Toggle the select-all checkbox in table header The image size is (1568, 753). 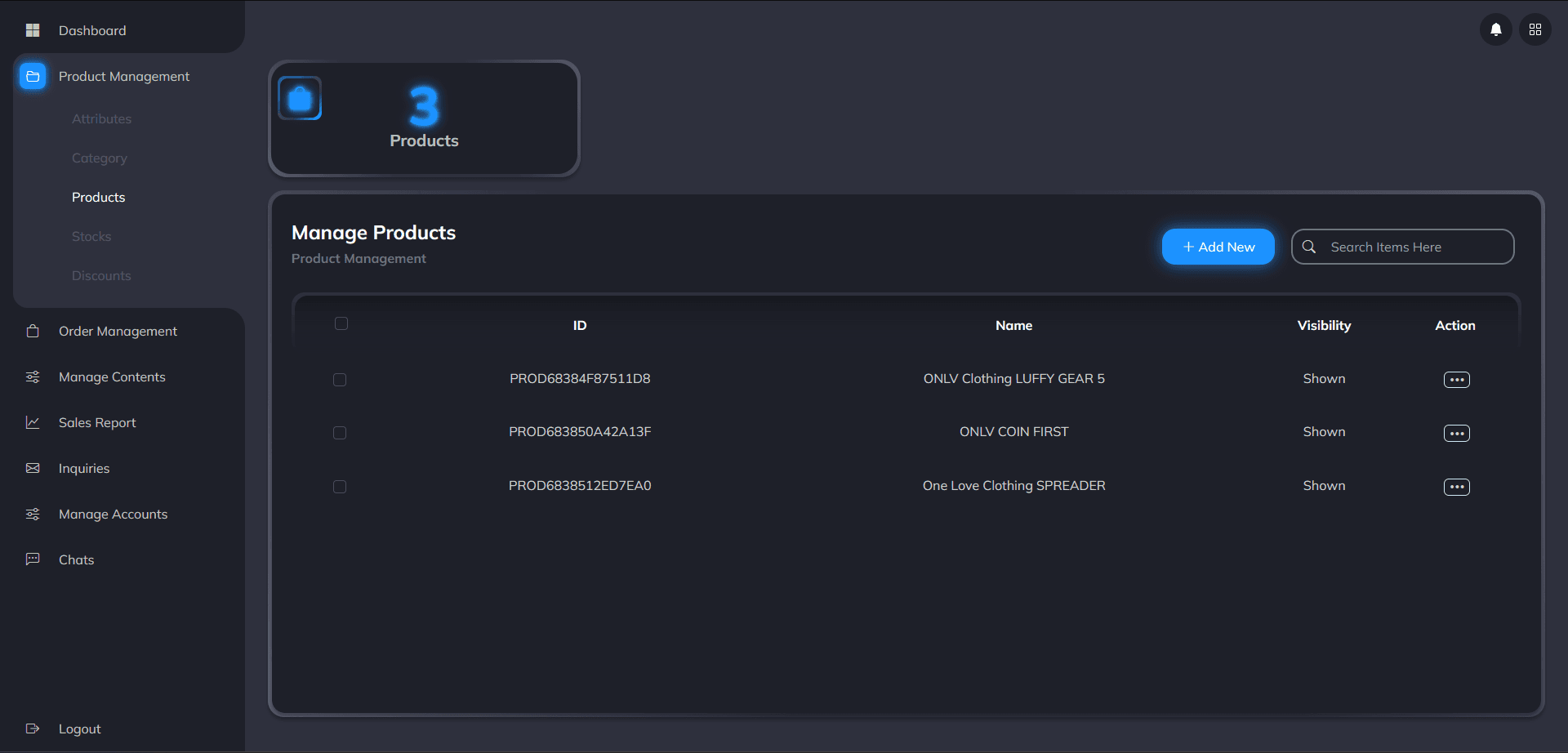[x=341, y=323]
